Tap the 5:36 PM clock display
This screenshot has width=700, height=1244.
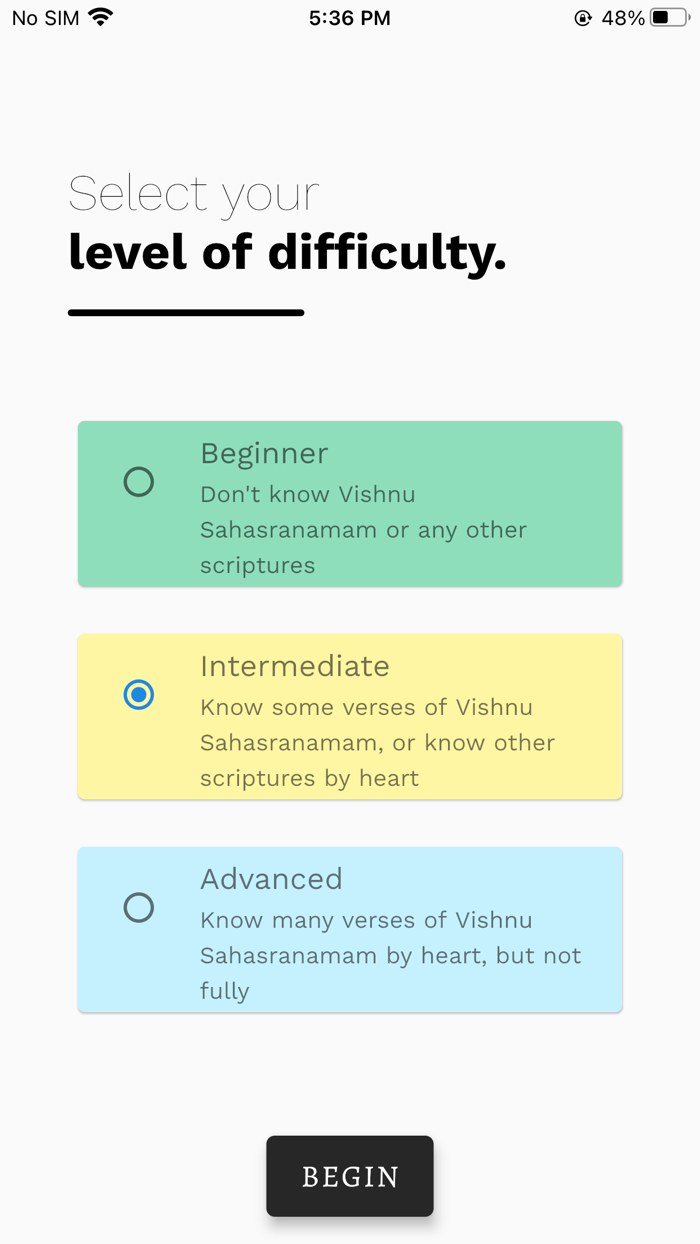(350, 17)
